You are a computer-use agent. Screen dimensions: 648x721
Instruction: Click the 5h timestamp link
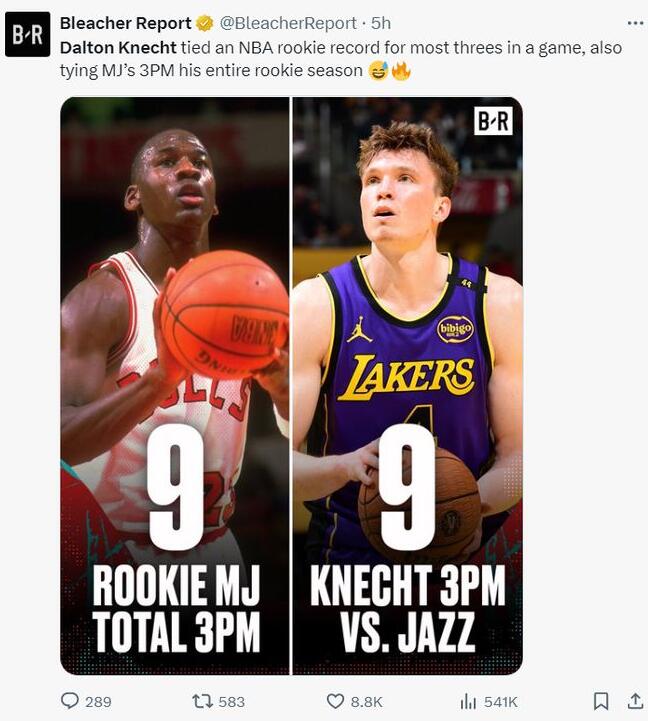tap(381, 23)
